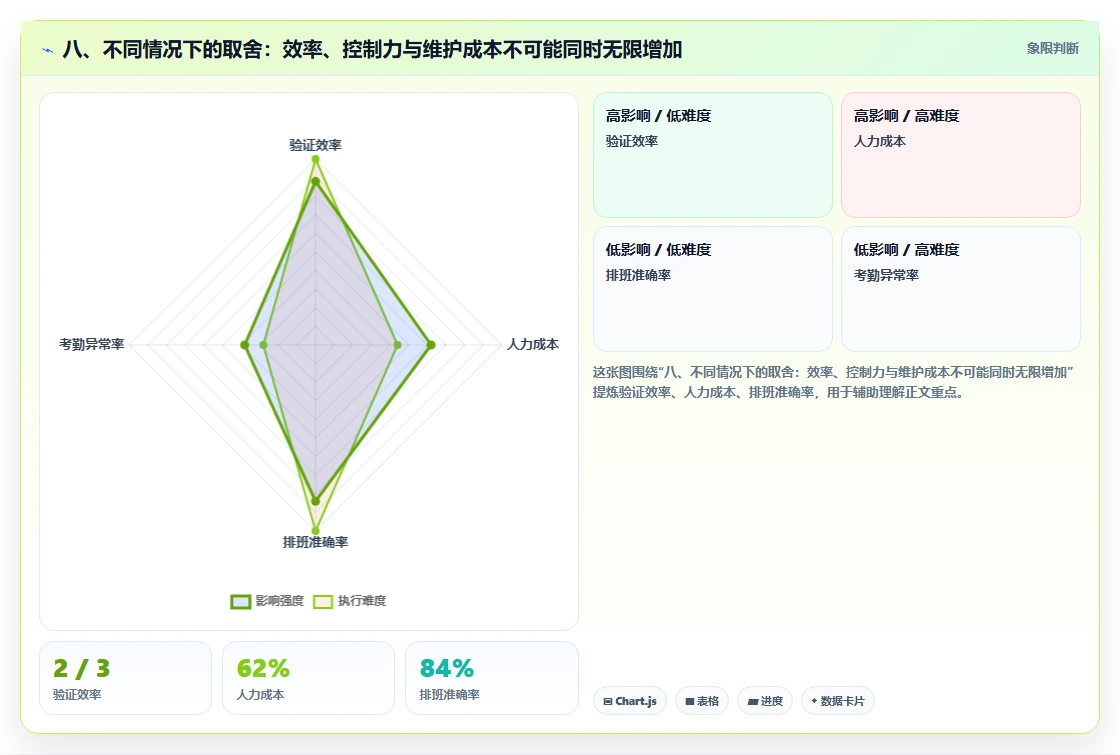Click the Chart.js tag chip

point(630,701)
